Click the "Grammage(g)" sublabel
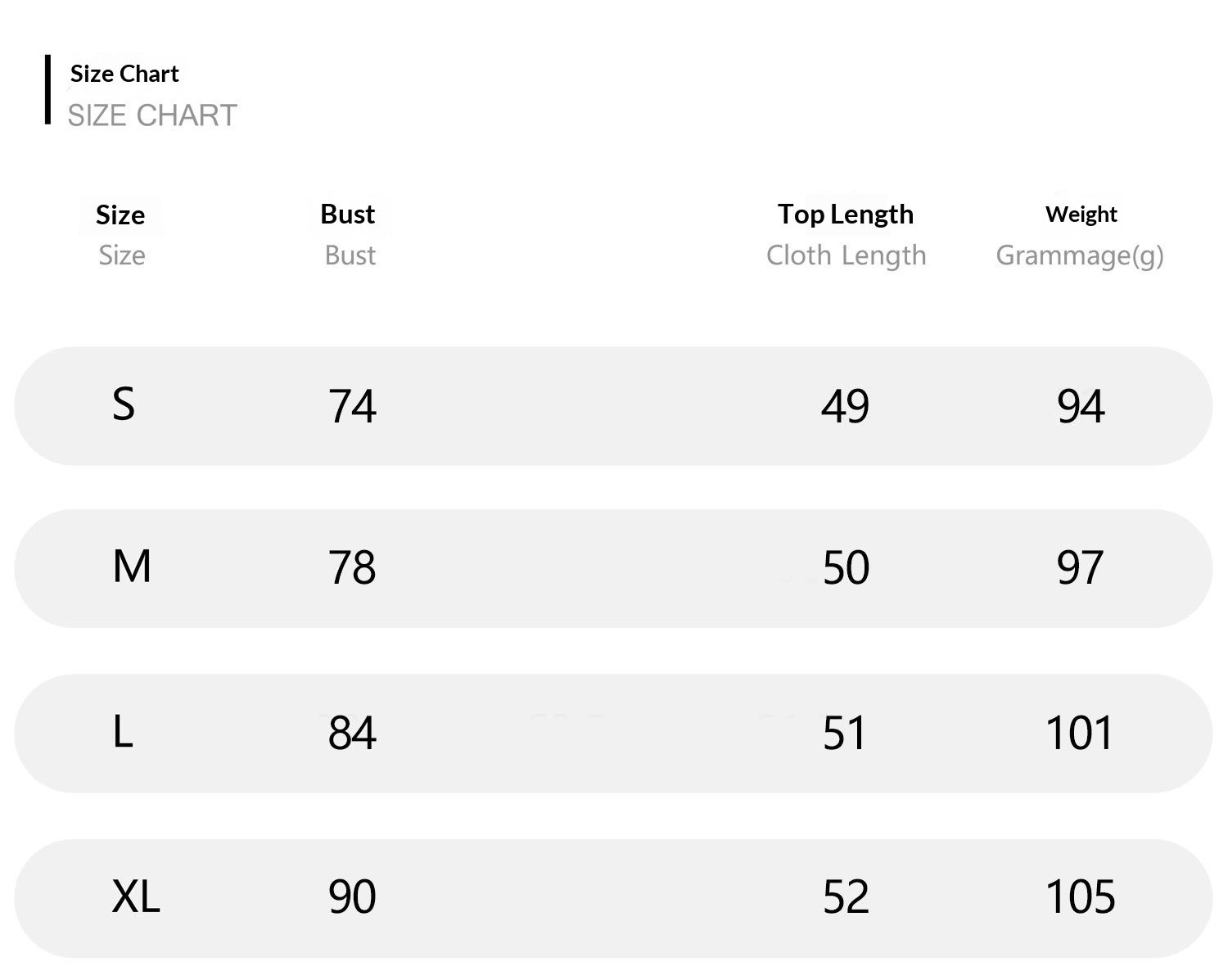This screenshot has height=980, width=1228. (x=1079, y=255)
